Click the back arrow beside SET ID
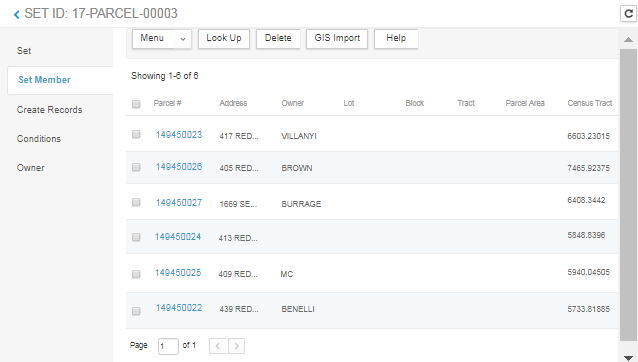 (x=16, y=15)
